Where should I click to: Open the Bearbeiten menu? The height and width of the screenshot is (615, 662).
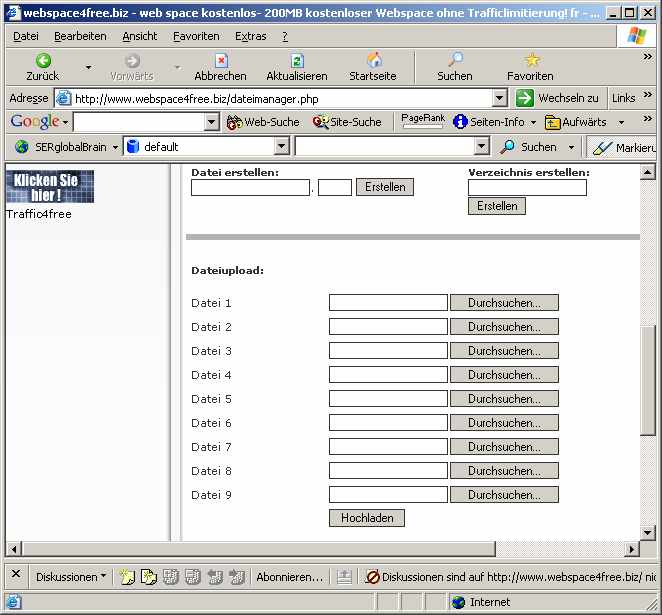(80, 36)
